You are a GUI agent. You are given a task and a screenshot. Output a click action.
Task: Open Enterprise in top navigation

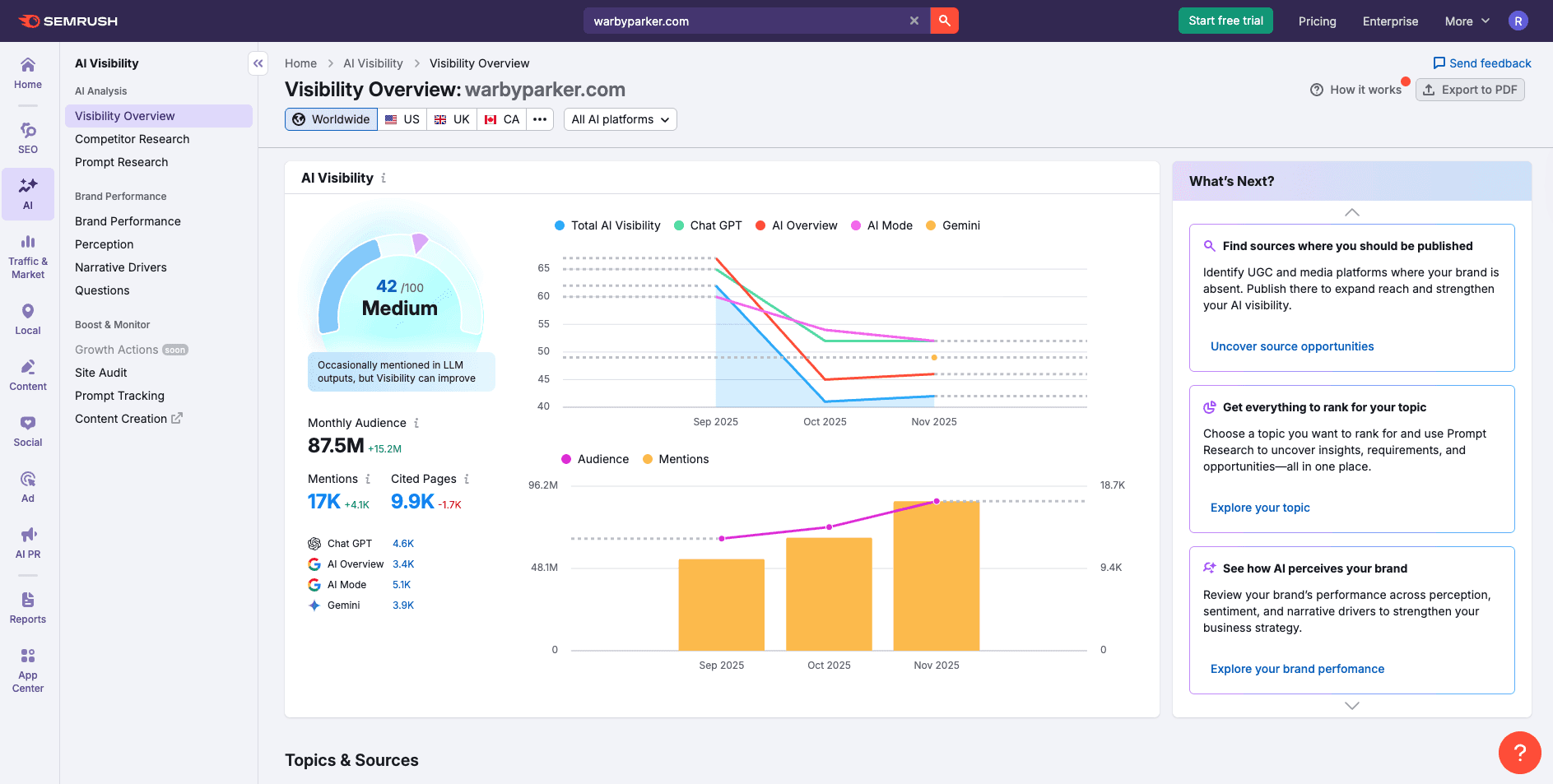point(1390,21)
